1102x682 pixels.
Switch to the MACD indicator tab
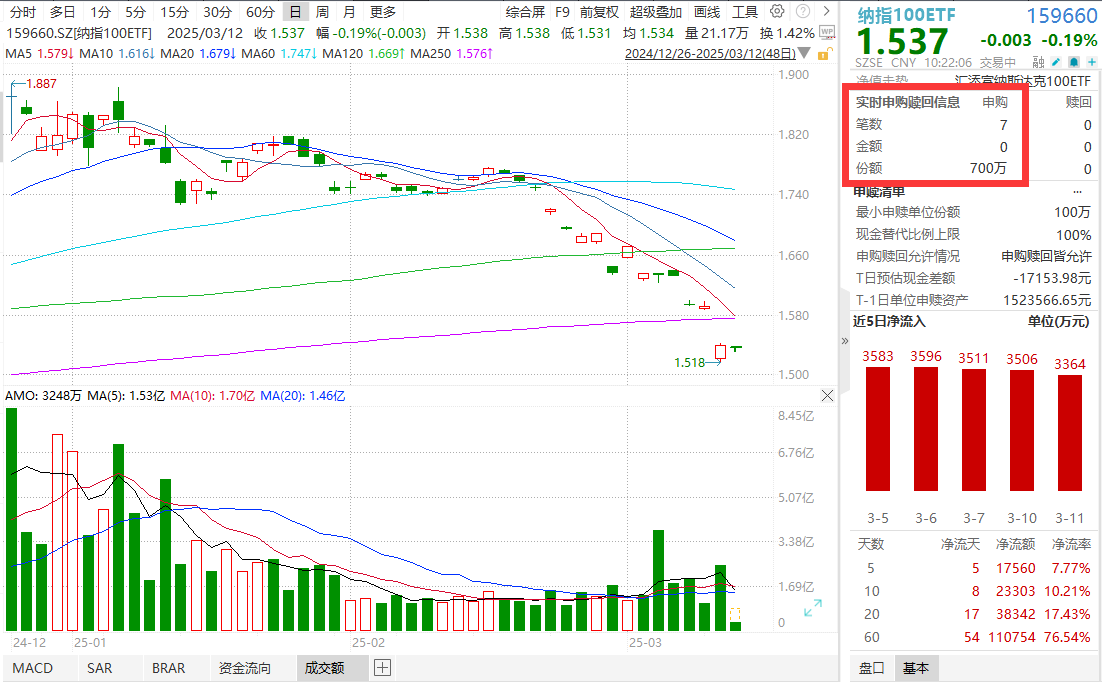coord(32,668)
